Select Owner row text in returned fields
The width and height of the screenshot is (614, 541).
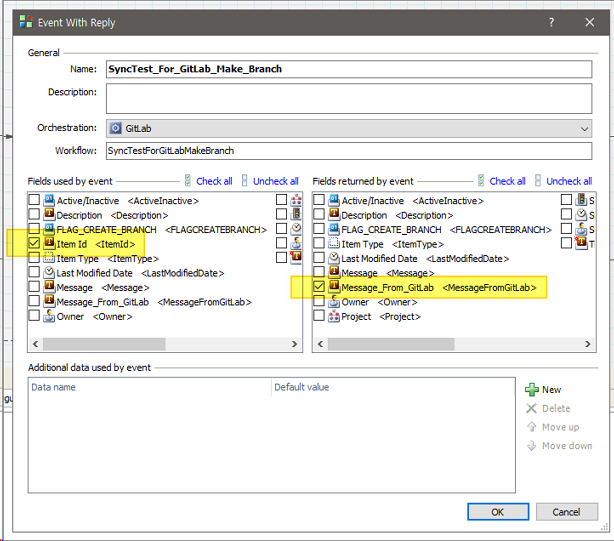(x=379, y=302)
